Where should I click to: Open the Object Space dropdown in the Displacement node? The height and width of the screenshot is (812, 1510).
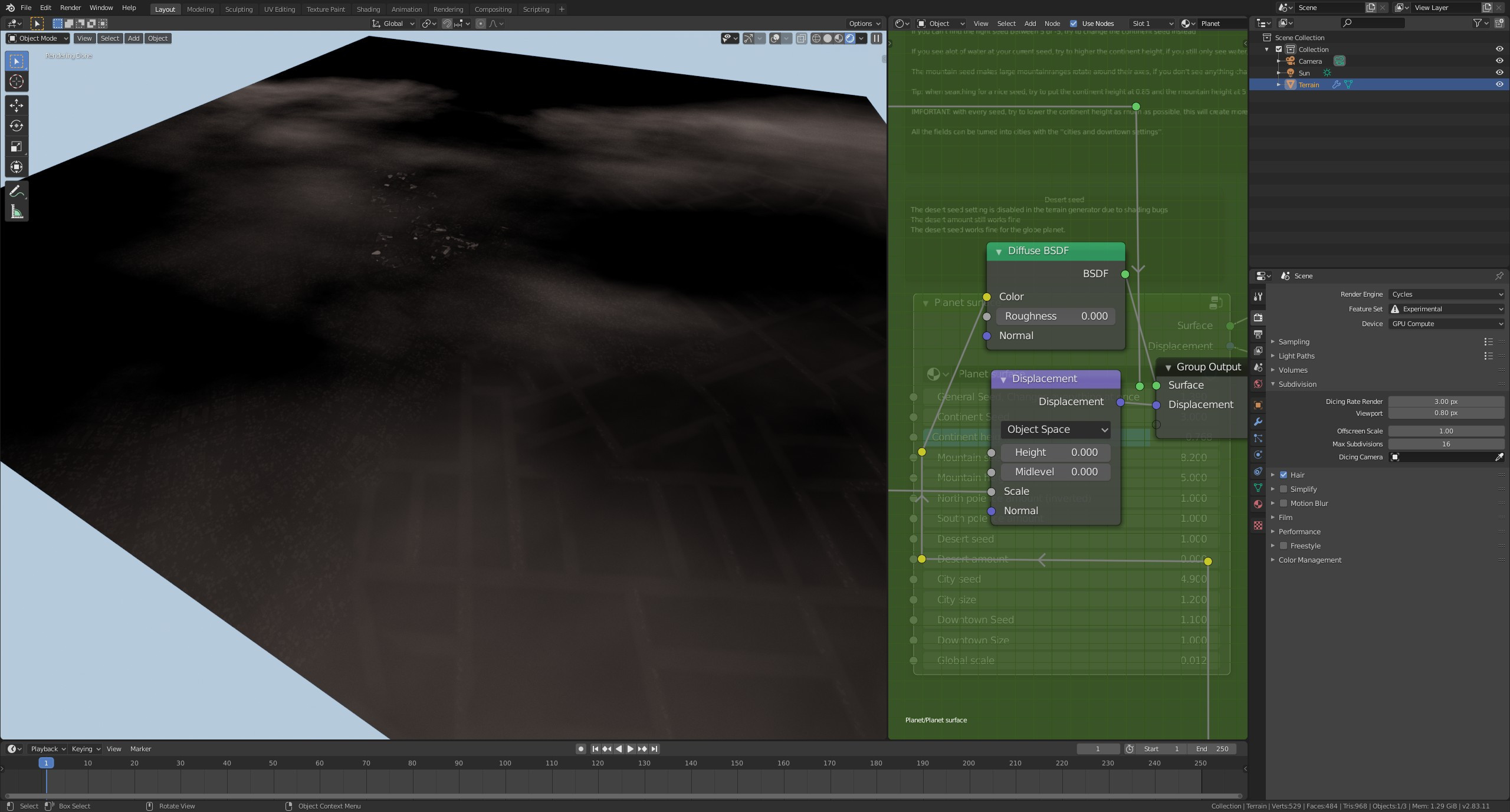click(1055, 429)
